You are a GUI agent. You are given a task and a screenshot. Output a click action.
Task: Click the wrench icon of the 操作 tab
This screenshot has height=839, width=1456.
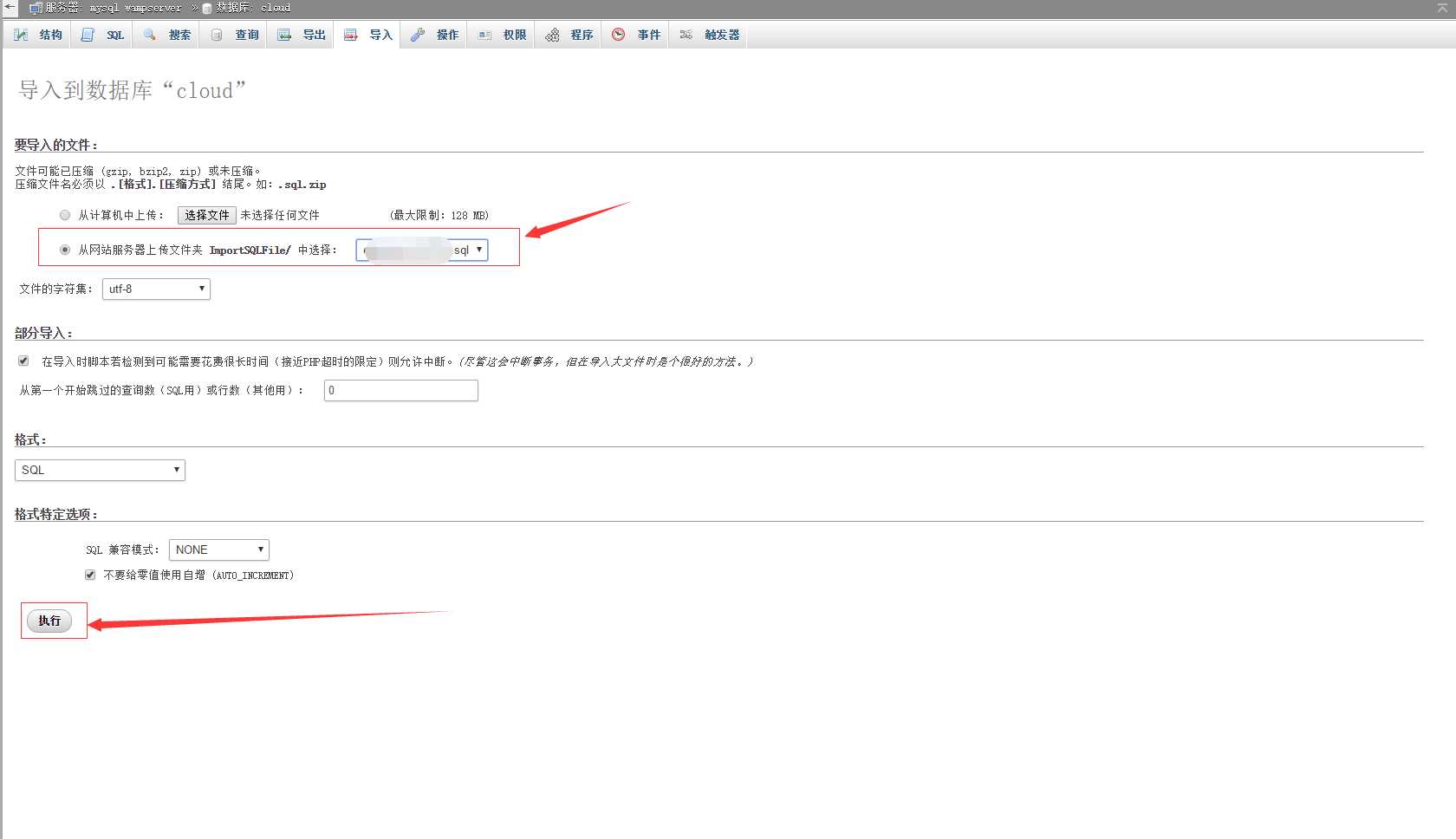point(418,35)
